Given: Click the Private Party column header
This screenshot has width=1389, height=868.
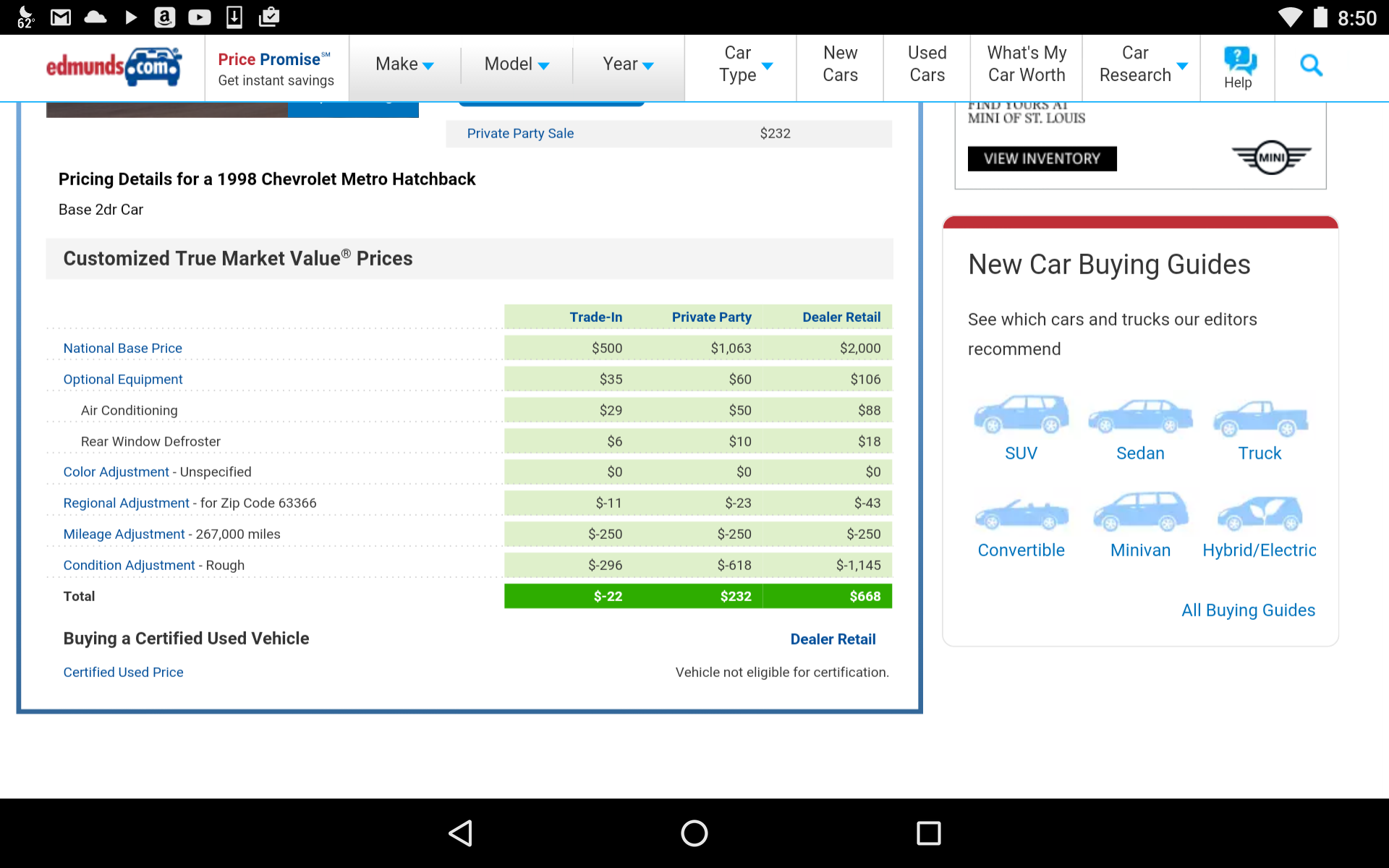Looking at the screenshot, I should coord(711,317).
